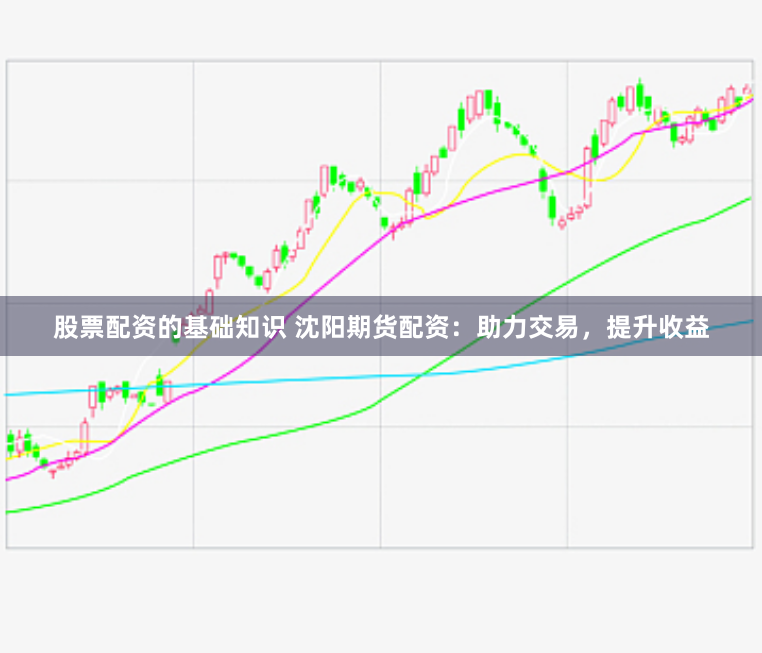The width and height of the screenshot is (762, 653).
Task: Click the small circular doji at the dip bottom
Action: pyautogui.click(x=562, y=223)
